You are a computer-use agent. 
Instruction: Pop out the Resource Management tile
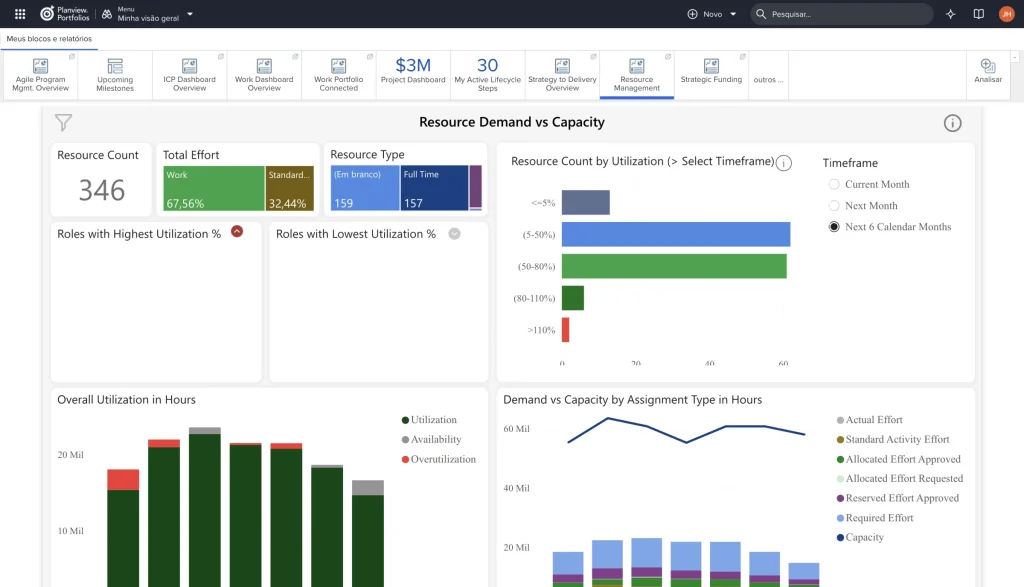click(667, 57)
